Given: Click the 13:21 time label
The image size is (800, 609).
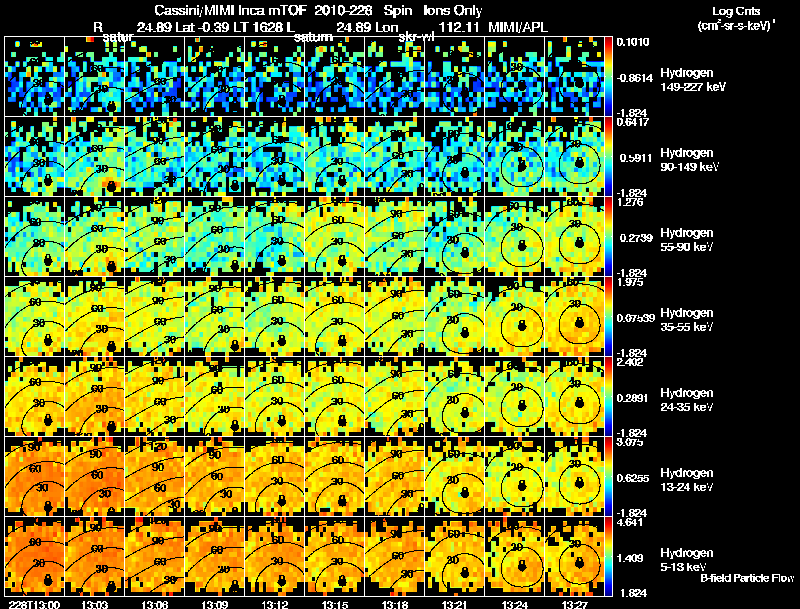Looking at the screenshot, I should tap(455, 605).
